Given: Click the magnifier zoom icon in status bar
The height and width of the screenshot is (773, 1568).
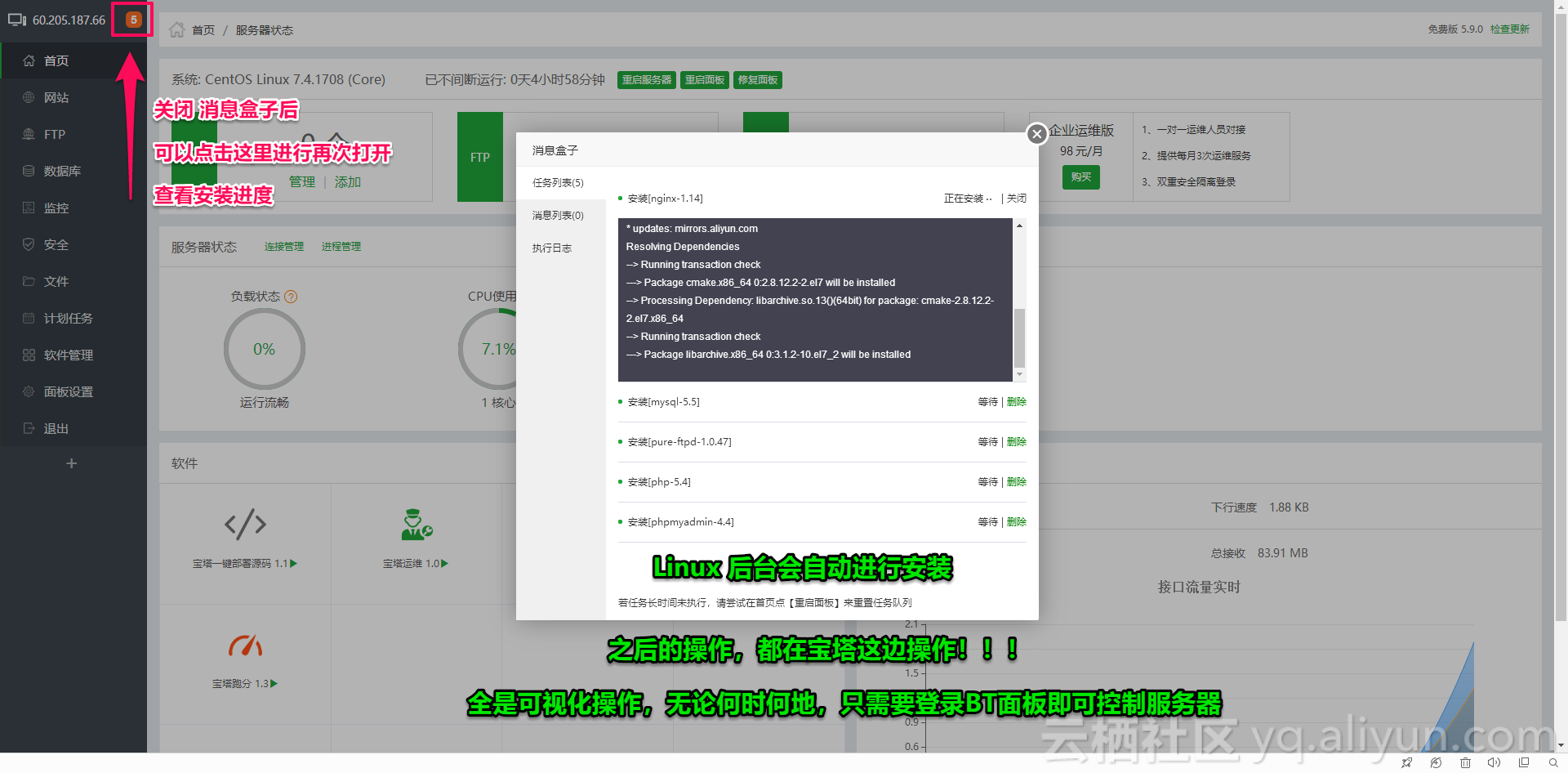Looking at the screenshot, I should [x=1553, y=763].
